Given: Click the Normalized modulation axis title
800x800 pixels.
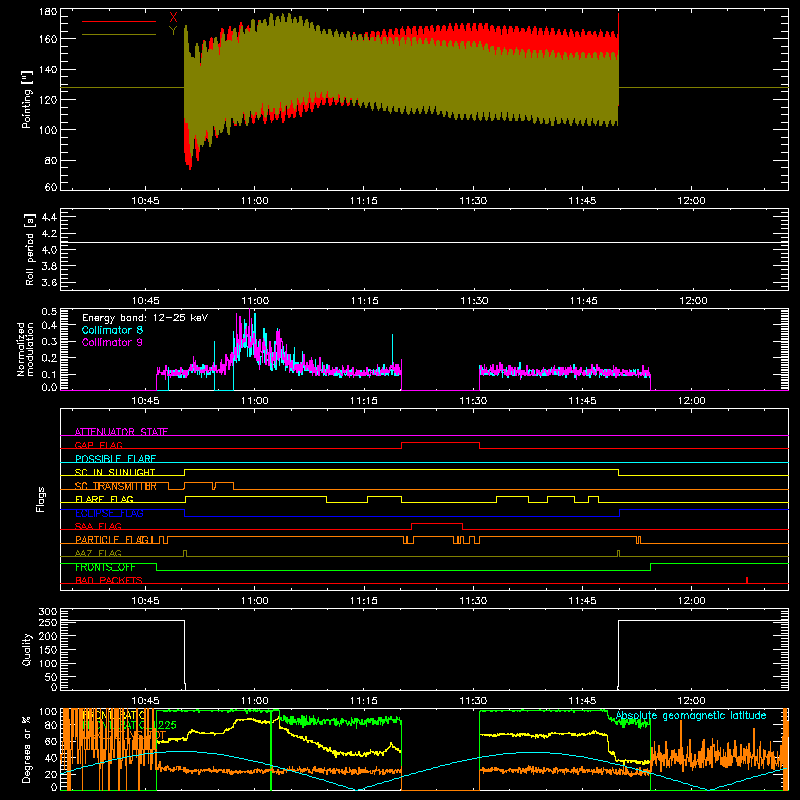Looking at the screenshot, I should [25, 349].
